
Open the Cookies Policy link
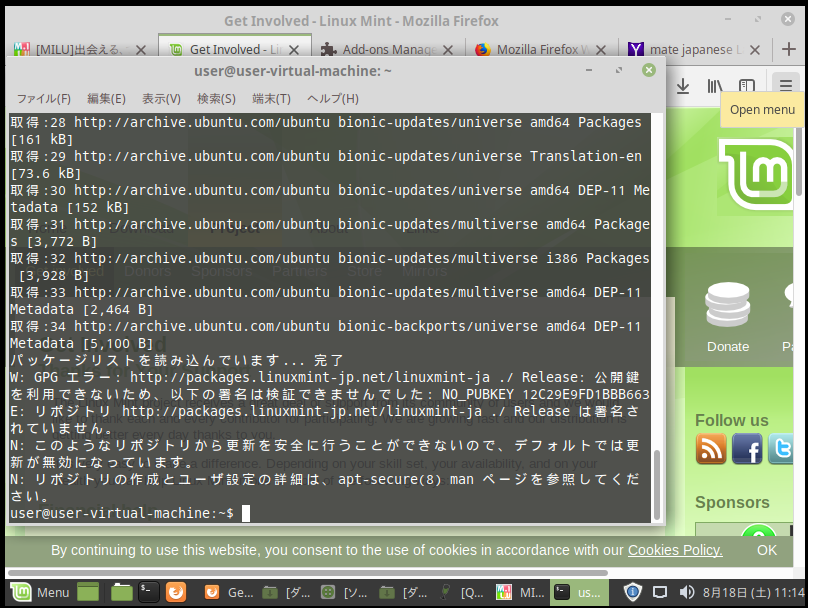tap(675, 550)
